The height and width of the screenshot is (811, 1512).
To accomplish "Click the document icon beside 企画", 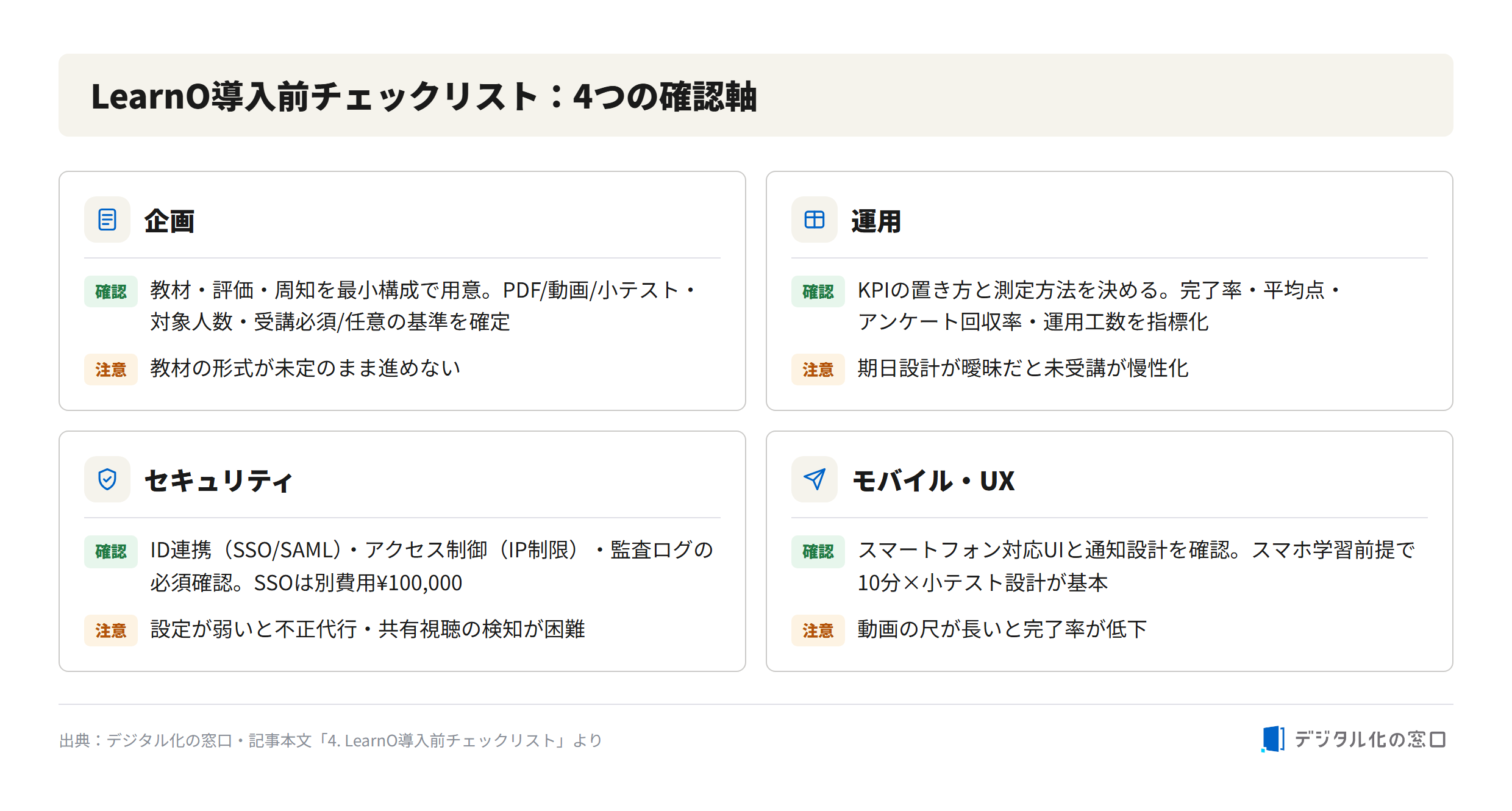I will pos(107,220).
